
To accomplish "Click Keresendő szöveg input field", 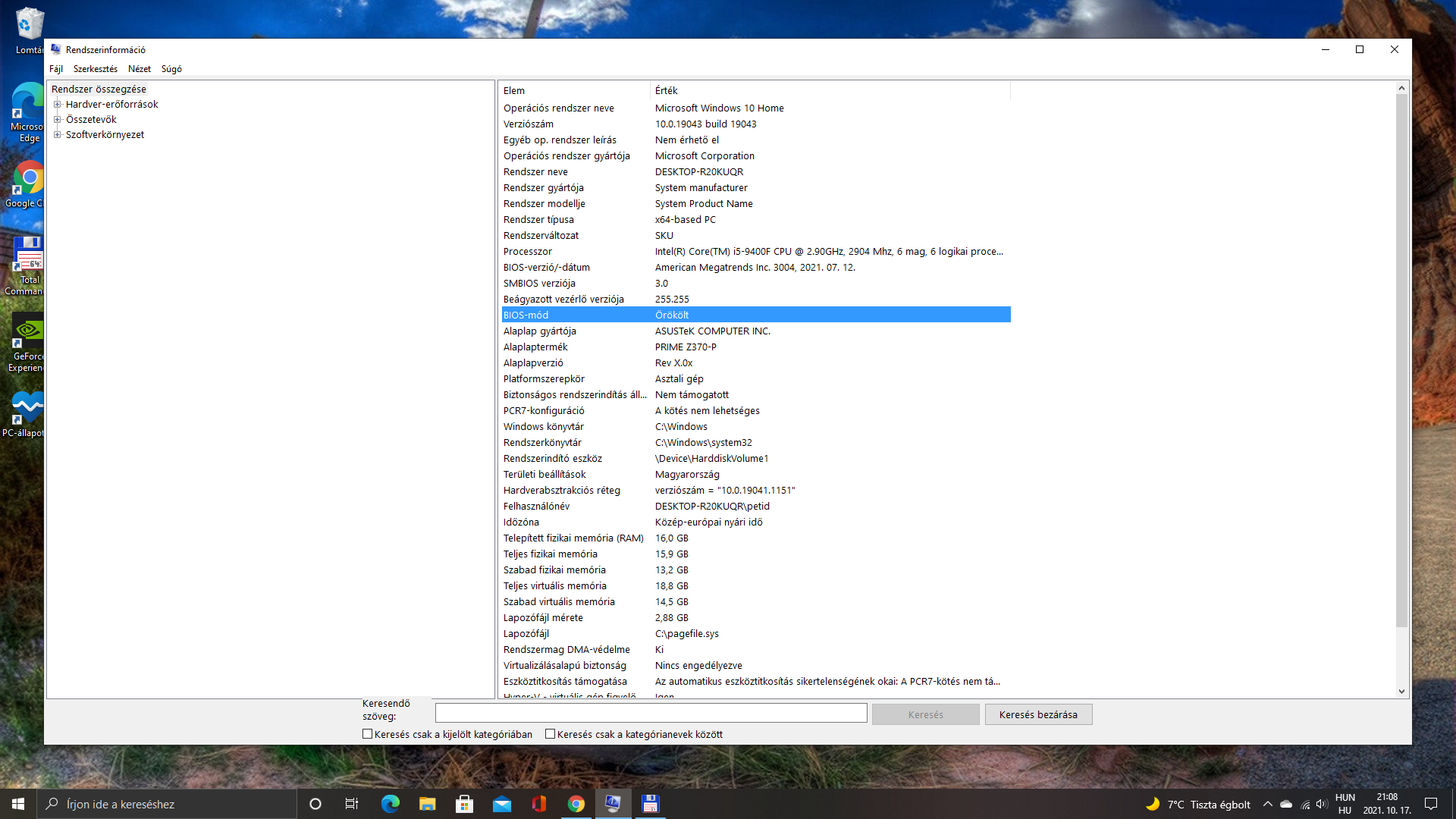I will pos(651,713).
